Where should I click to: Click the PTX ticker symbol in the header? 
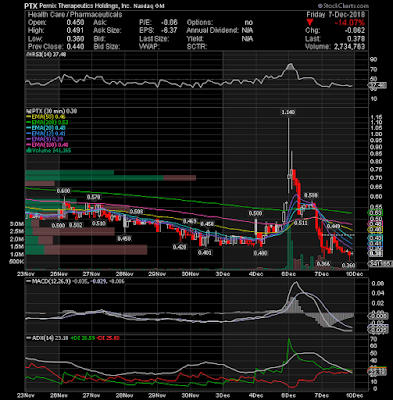tap(30, 6)
